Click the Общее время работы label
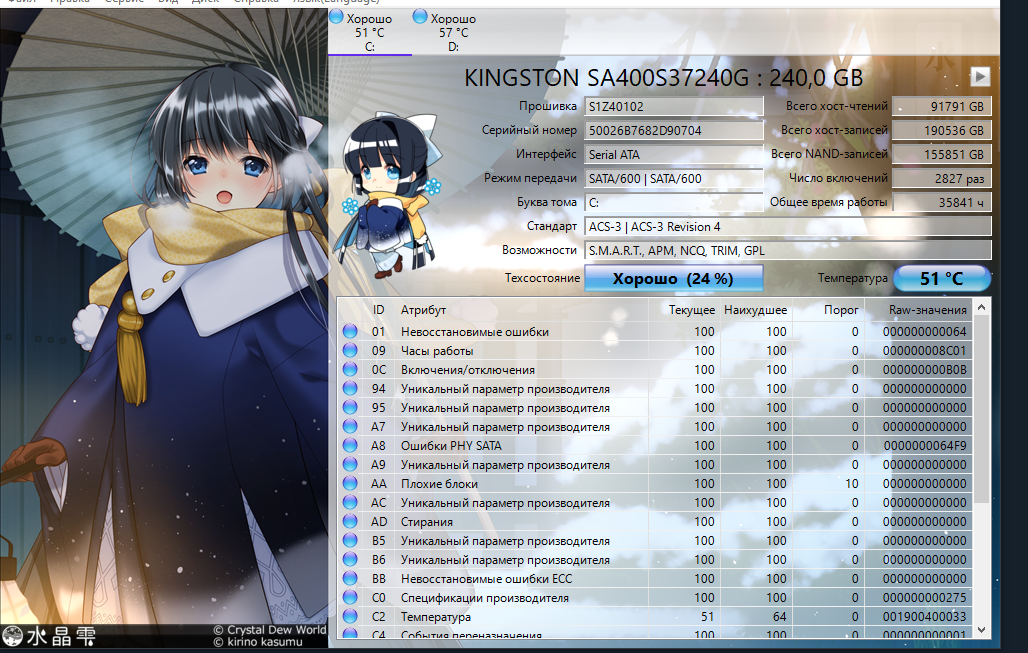The width and height of the screenshot is (1028, 653). (x=829, y=201)
